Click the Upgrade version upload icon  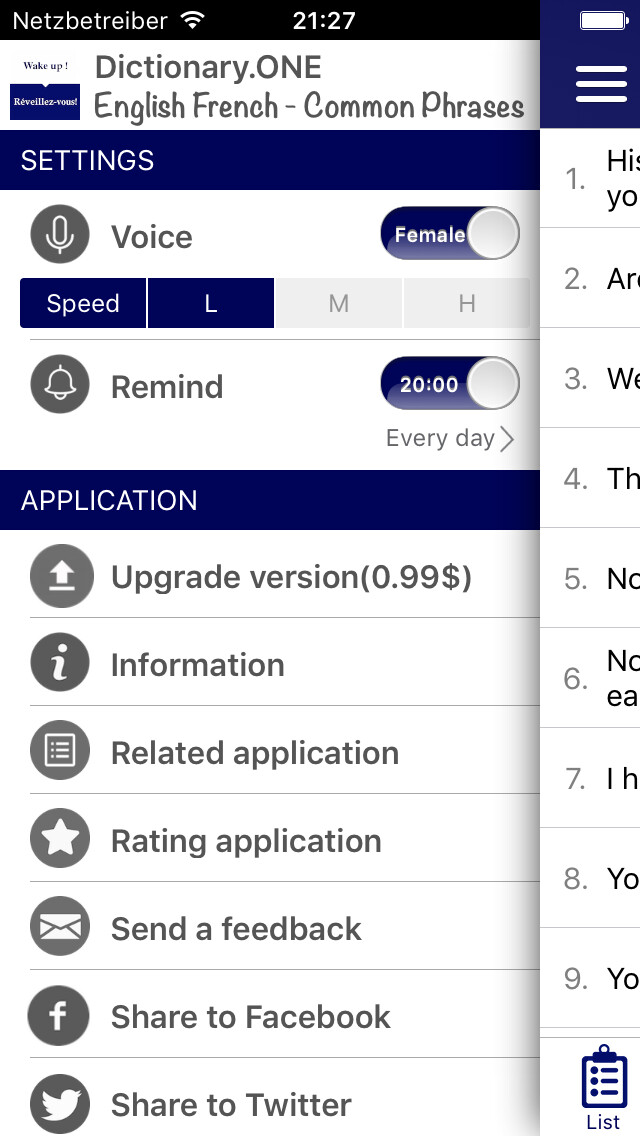62,576
